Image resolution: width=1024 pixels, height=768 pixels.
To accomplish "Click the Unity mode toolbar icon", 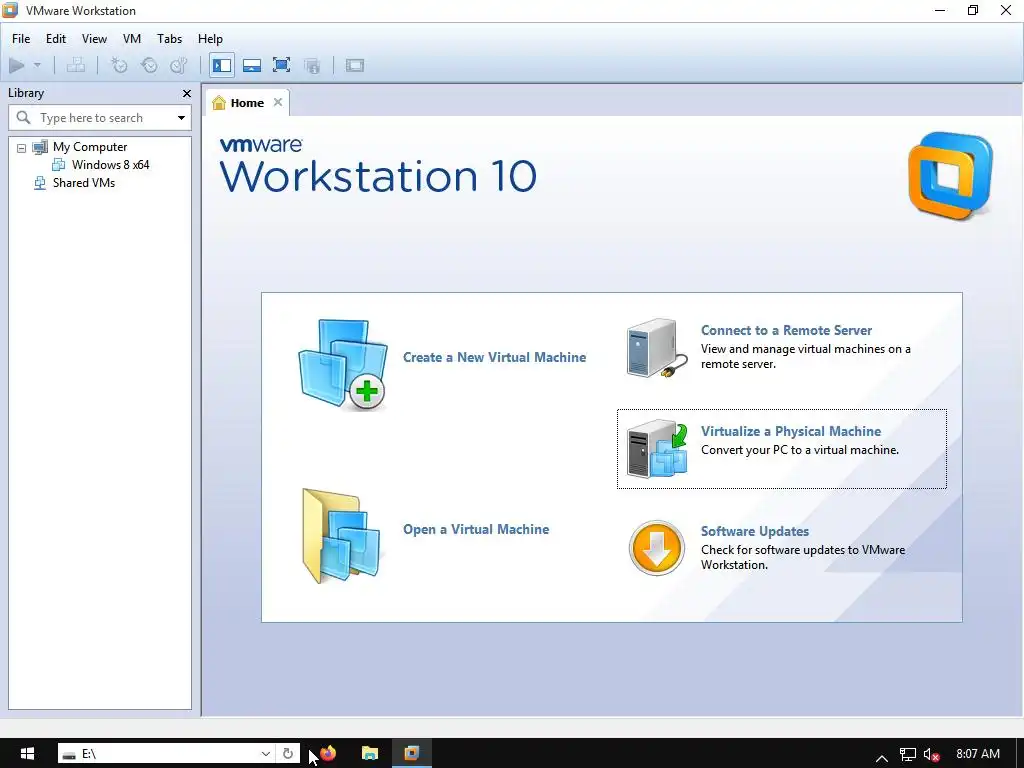I will pyautogui.click(x=312, y=65).
